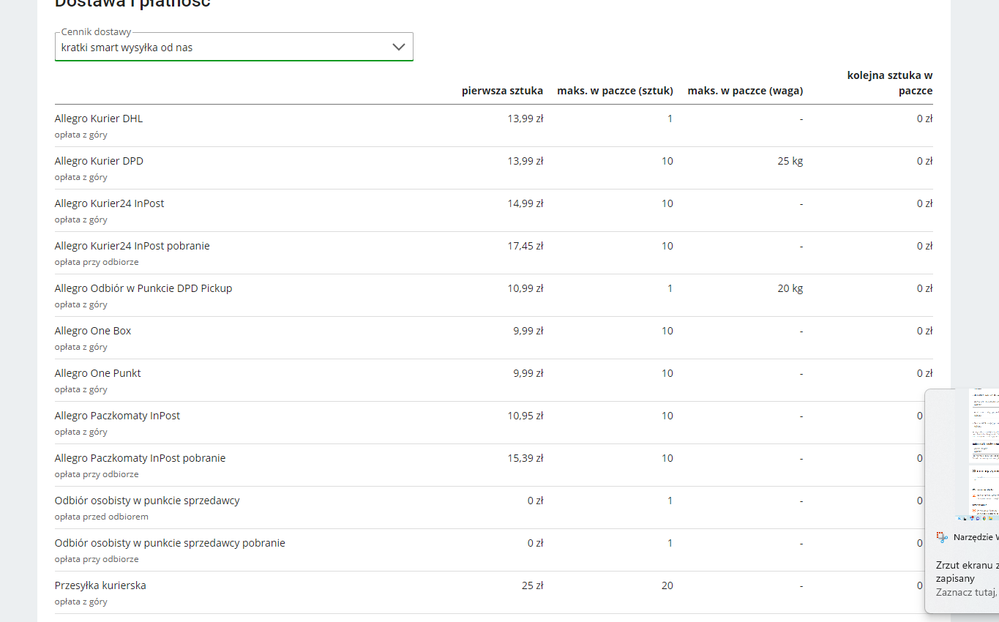Screen dimensions: 999x622
Task: Click the 20 kg weight limit cell
Action: [x=790, y=288]
